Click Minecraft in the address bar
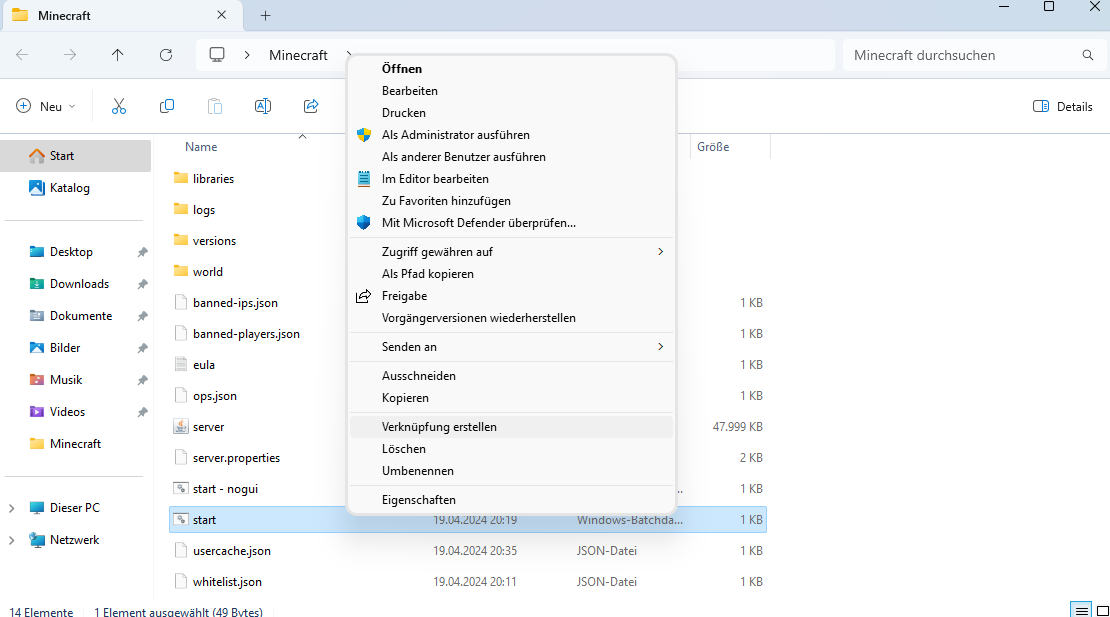The image size is (1110, 617). [x=298, y=55]
